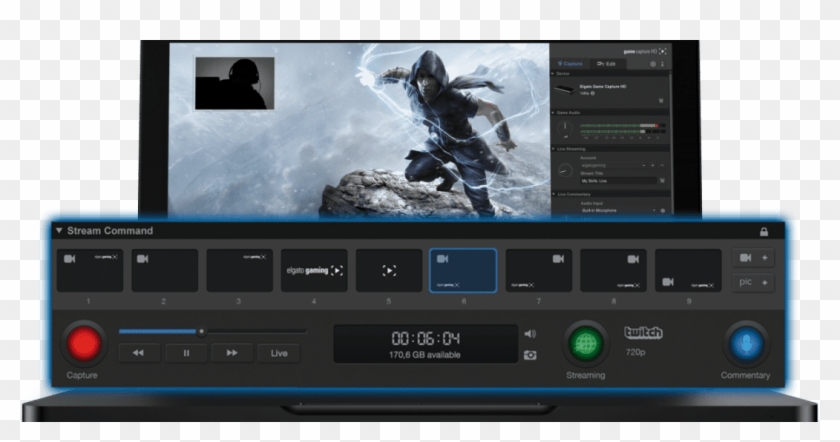Select scene layout 1
840x442 pixels.
click(x=90, y=271)
